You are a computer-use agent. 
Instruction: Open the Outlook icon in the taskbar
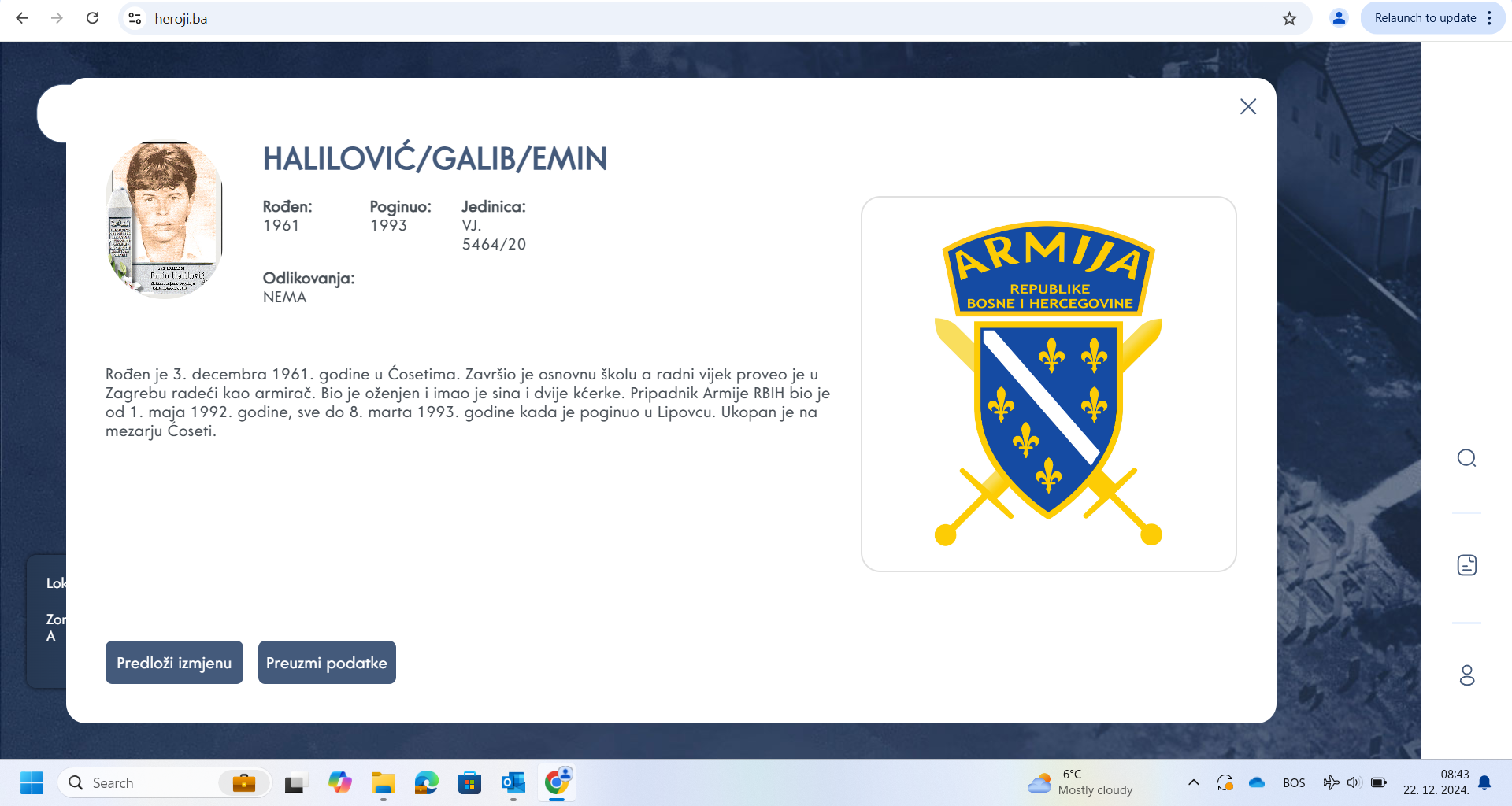point(513,782)
